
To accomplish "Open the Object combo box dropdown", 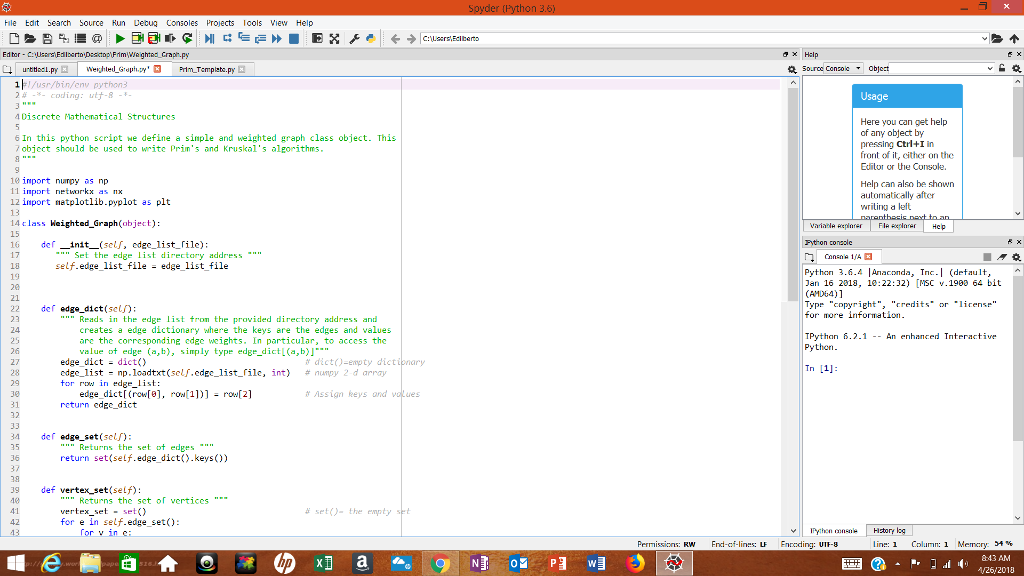I will 990,67.
